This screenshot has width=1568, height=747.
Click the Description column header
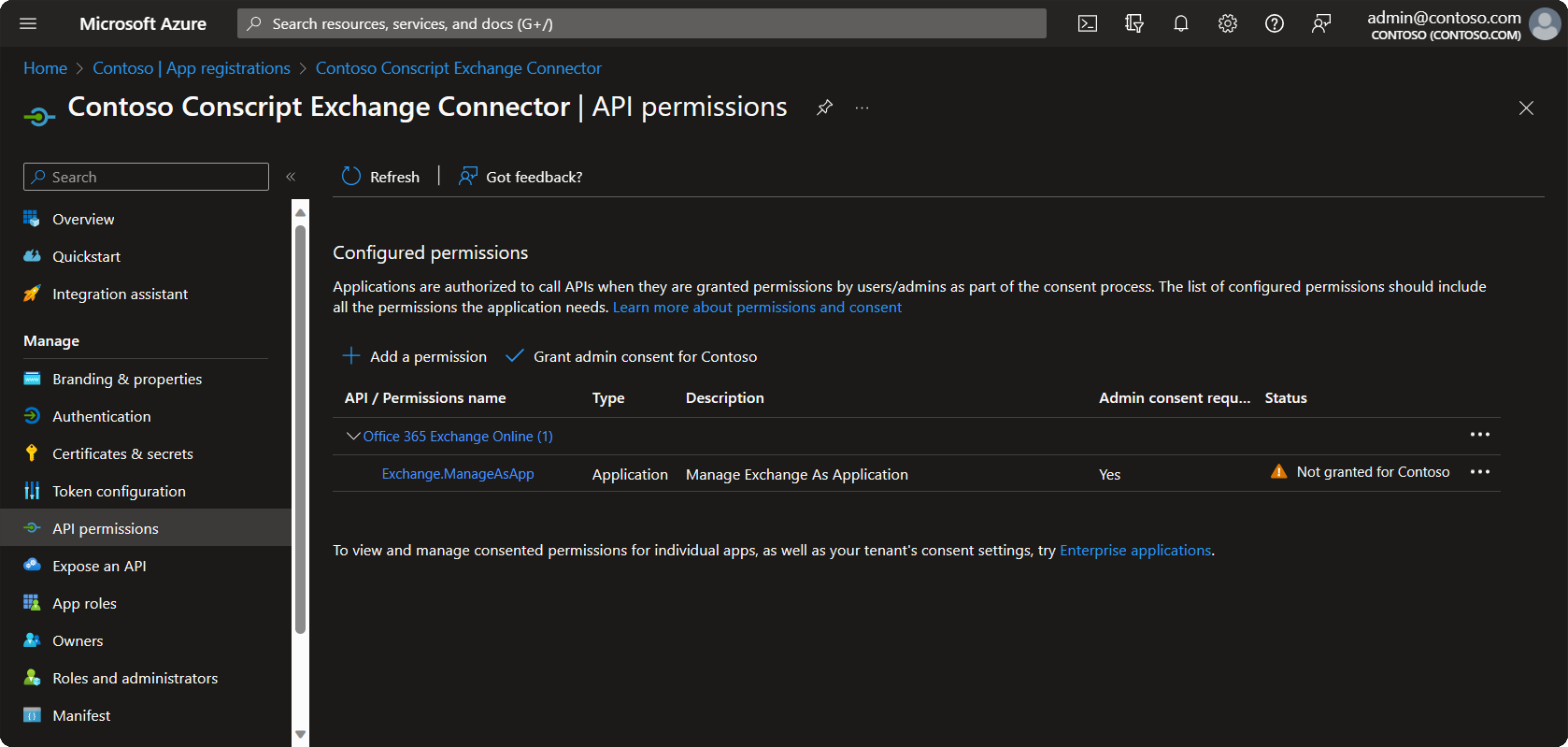[x=725, y=397]
